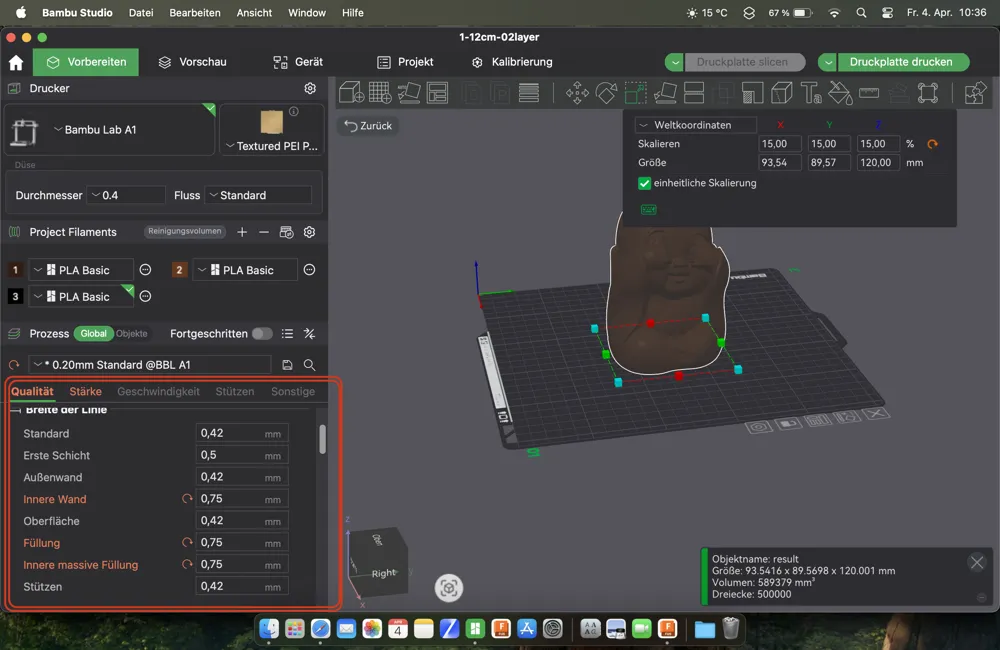Select the Move tool
This screenshot has width=1000, height=650.
coord(577,92)
